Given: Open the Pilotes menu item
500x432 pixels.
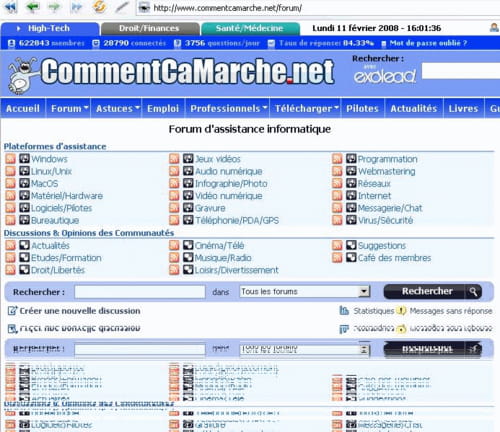Looking at the screenshot, I should pyautogui.click(x=362, y=108).
